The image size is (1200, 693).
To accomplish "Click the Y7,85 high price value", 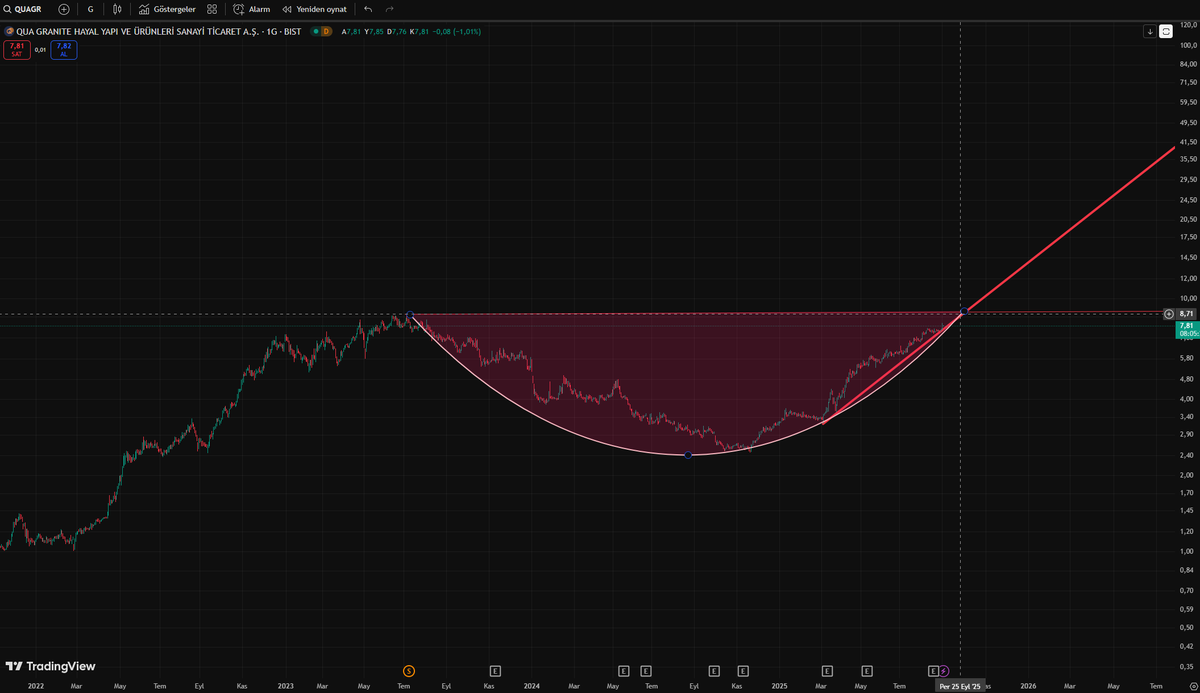I will pos(375,32).
